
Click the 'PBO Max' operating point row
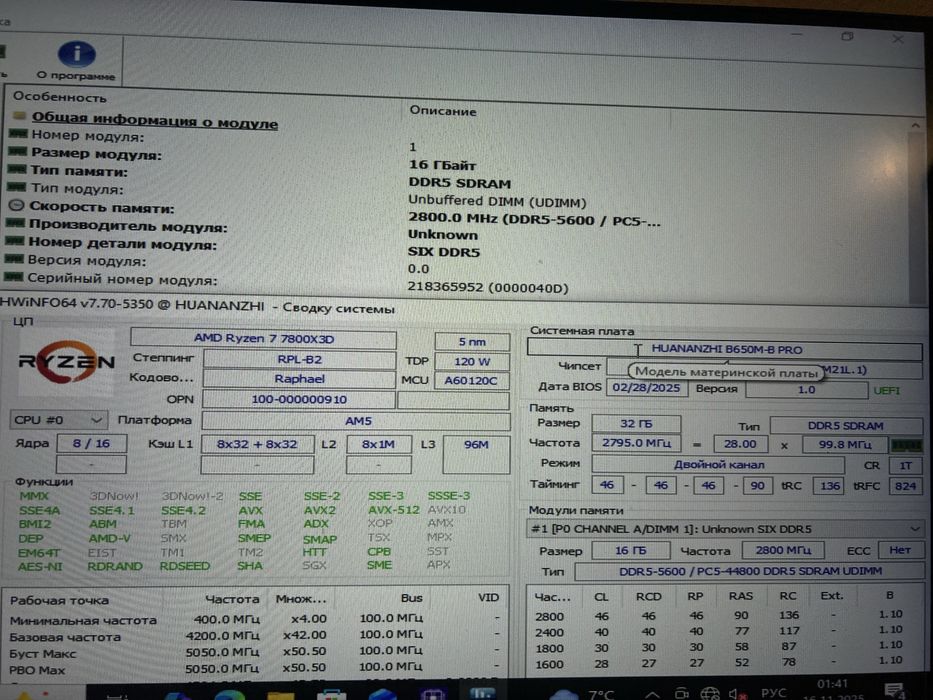254,669
